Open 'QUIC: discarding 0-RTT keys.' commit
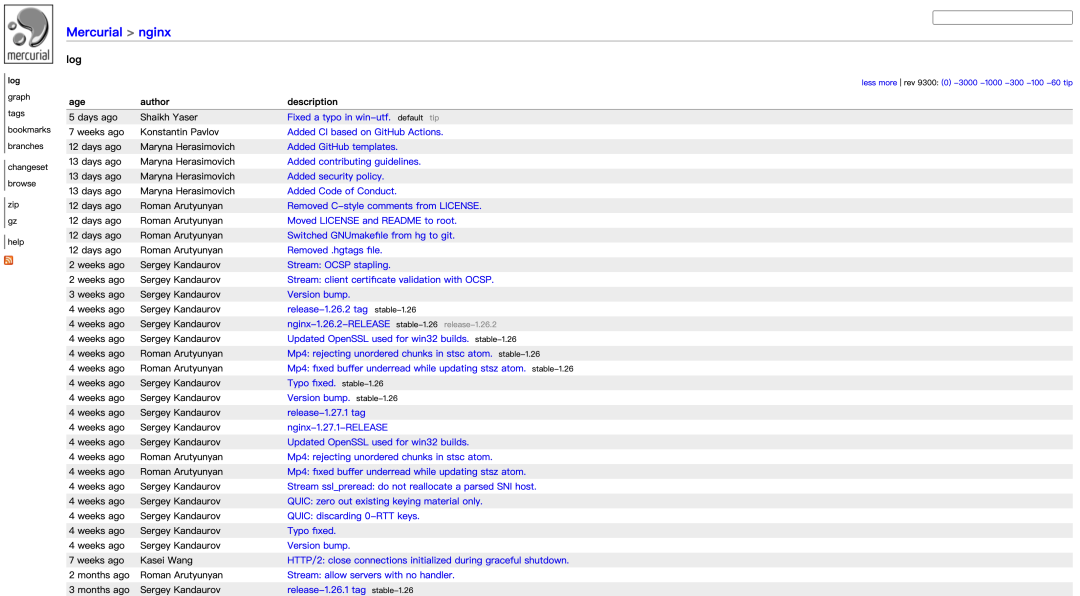 [x=353, y=516]
